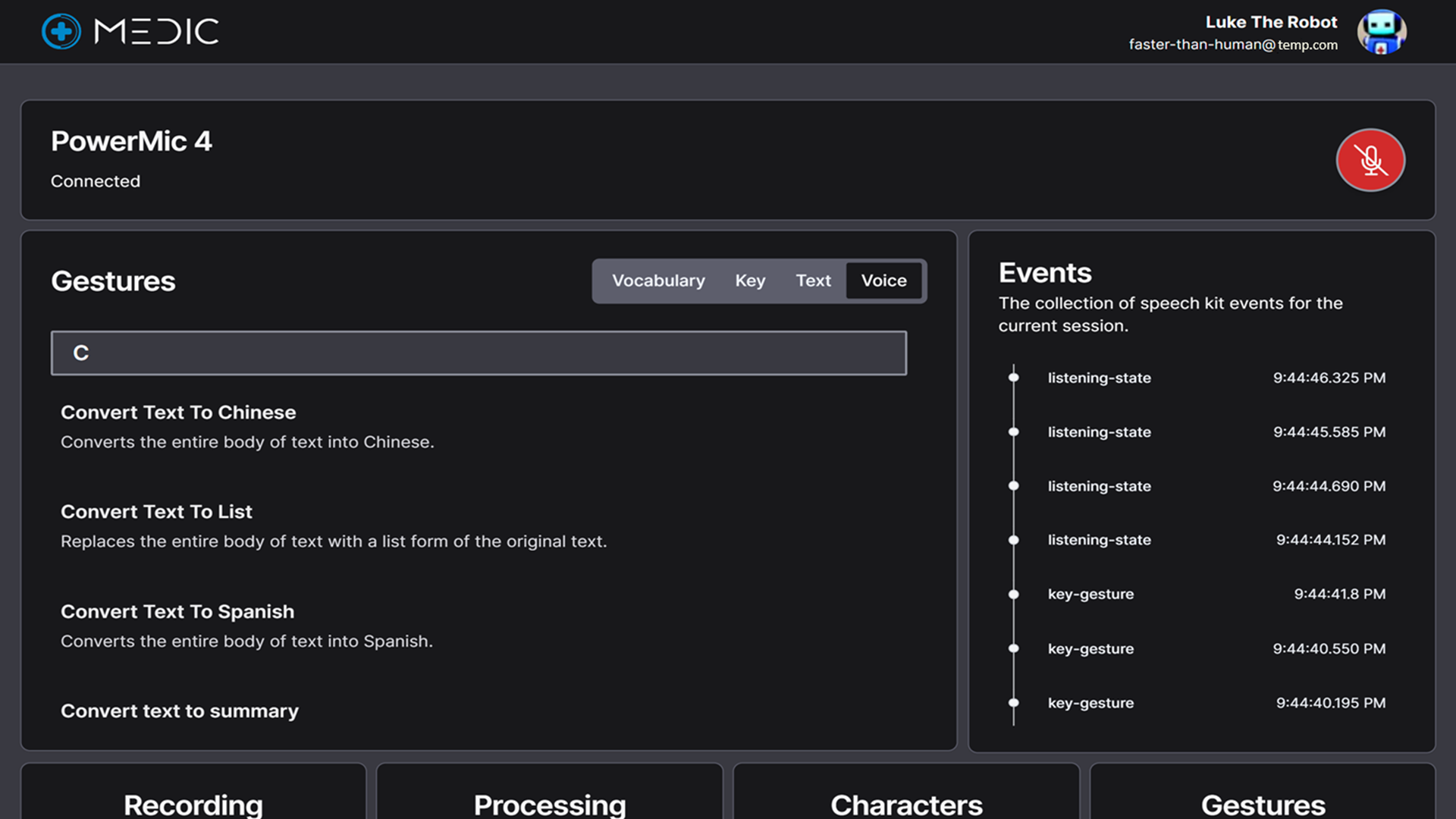Switch to the Key tab
The width and height of the screenshot is (1456, 819).
click(749, 281)
